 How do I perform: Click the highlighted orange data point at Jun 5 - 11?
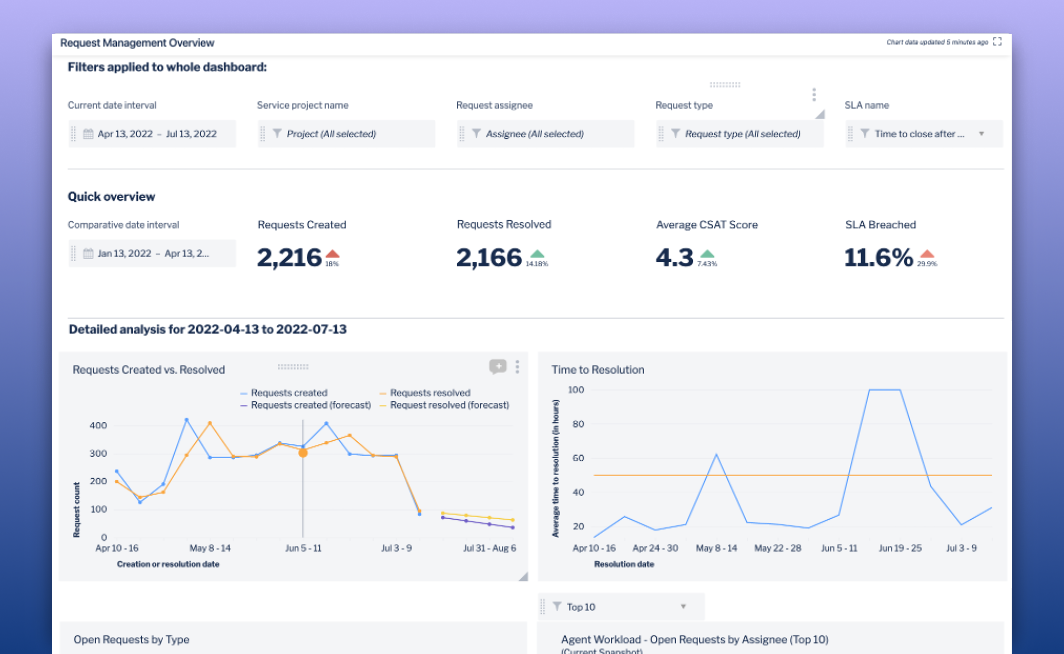pos(303,453)
